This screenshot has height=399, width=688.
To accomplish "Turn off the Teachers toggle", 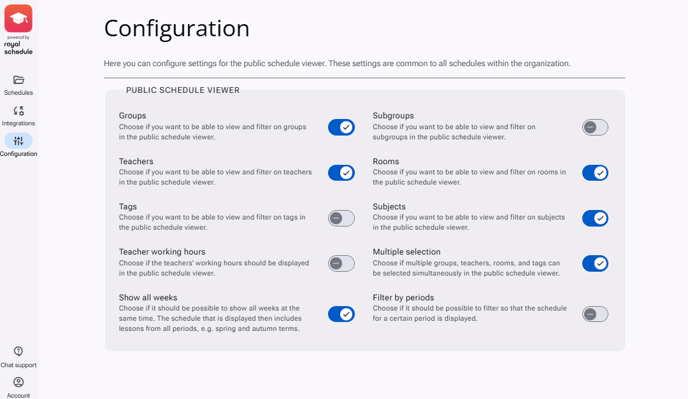I will [341, 173].
